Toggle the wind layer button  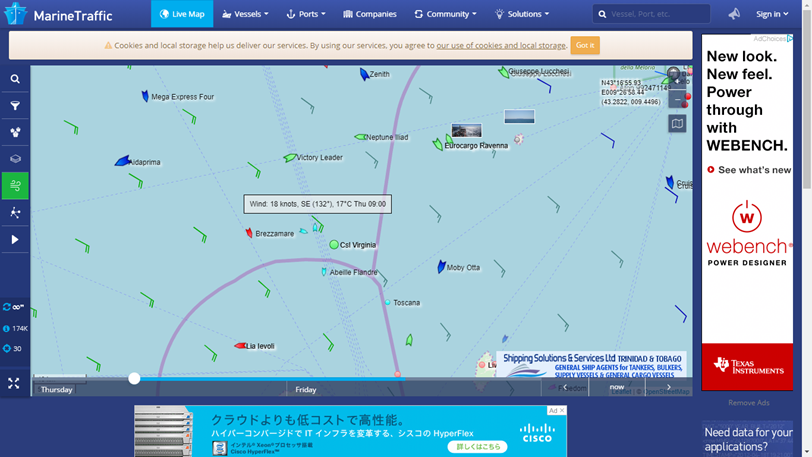pyautogui.click(x=15, y=185)
